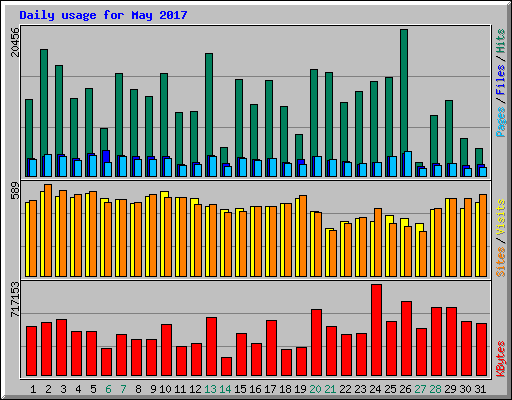512x400 pixels.
Task: Click the orange sites bar for day 31
Action: pos(483,235)
